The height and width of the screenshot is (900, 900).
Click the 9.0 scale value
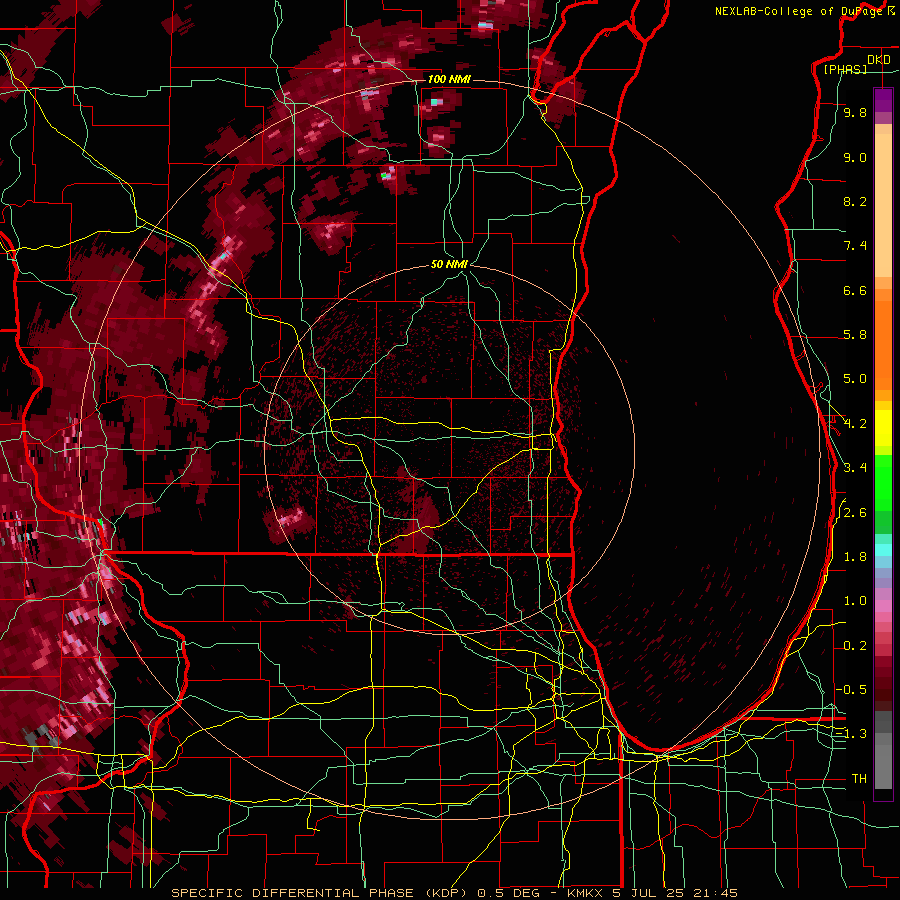(x=855, y=157)
